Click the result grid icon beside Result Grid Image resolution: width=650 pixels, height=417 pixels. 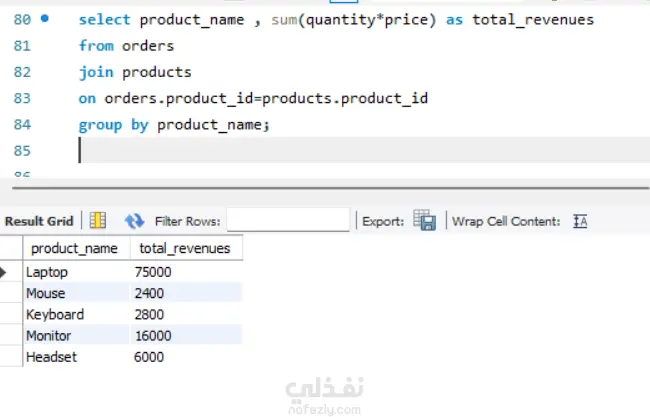[98, 221]
